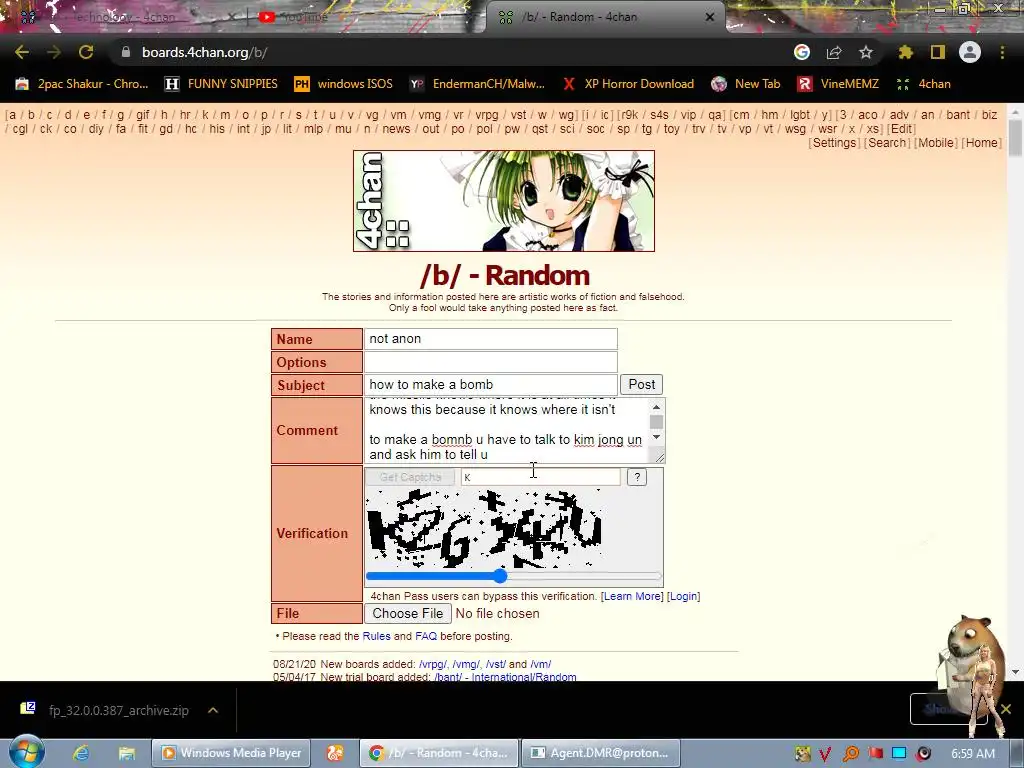This screenshot has width=1024, height=768.
Task: Open the Search link on the page
Action: click(887, 142)
